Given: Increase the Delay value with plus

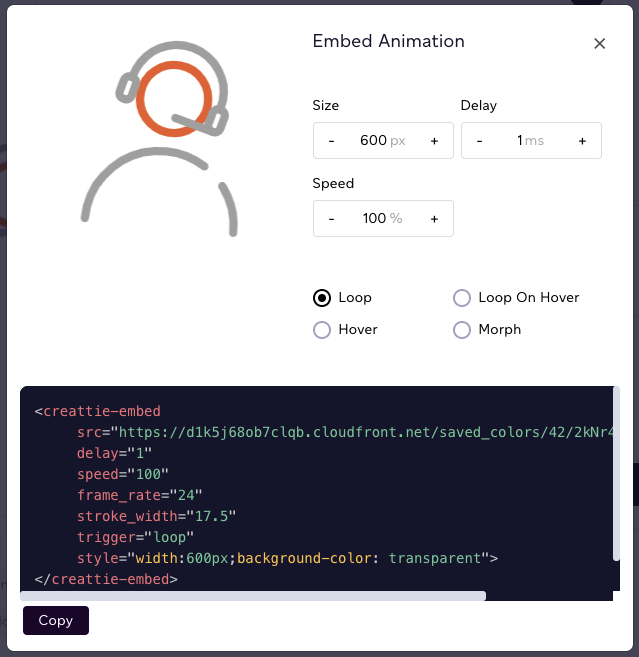Looking at the screenshot, I should [582, 141].
